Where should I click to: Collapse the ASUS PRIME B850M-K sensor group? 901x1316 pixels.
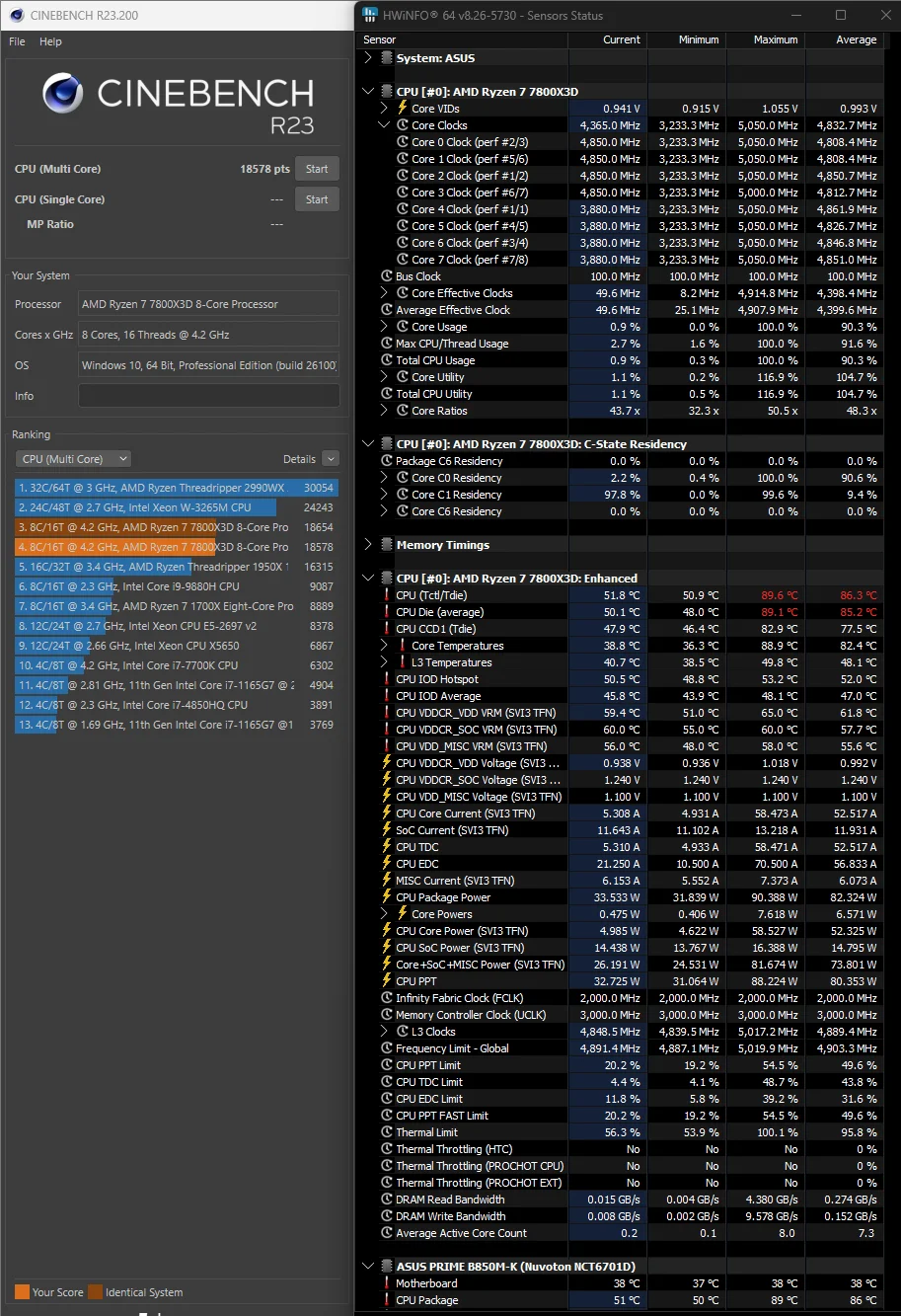tap(368, 1267)
